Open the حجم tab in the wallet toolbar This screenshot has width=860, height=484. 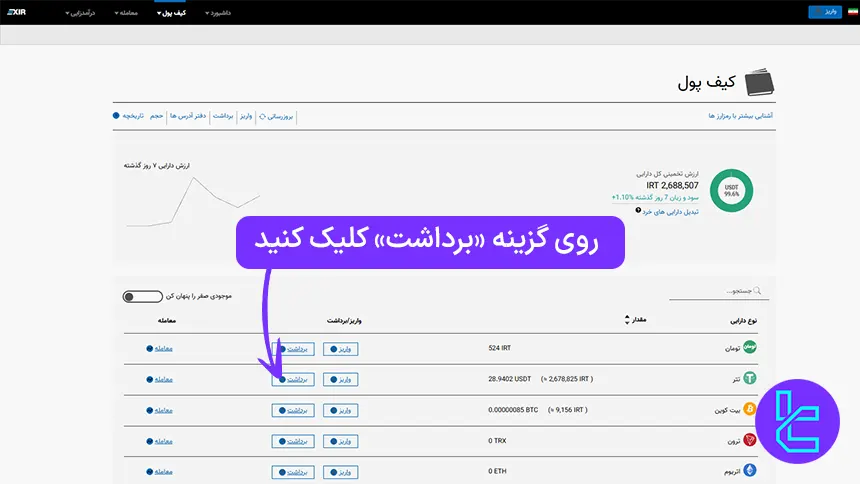(x=156, y=116)
